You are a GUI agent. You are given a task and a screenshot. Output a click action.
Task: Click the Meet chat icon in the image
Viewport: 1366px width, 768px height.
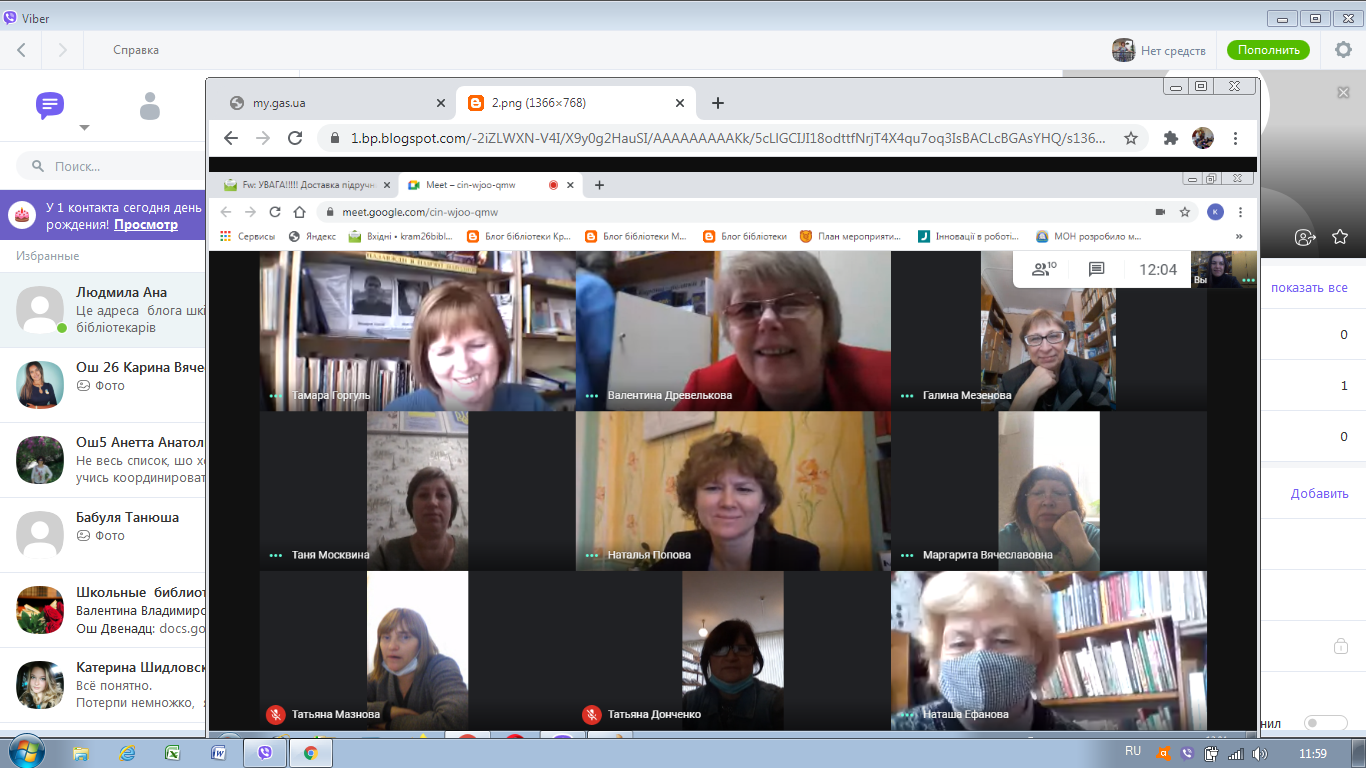tap(1096, 269)
